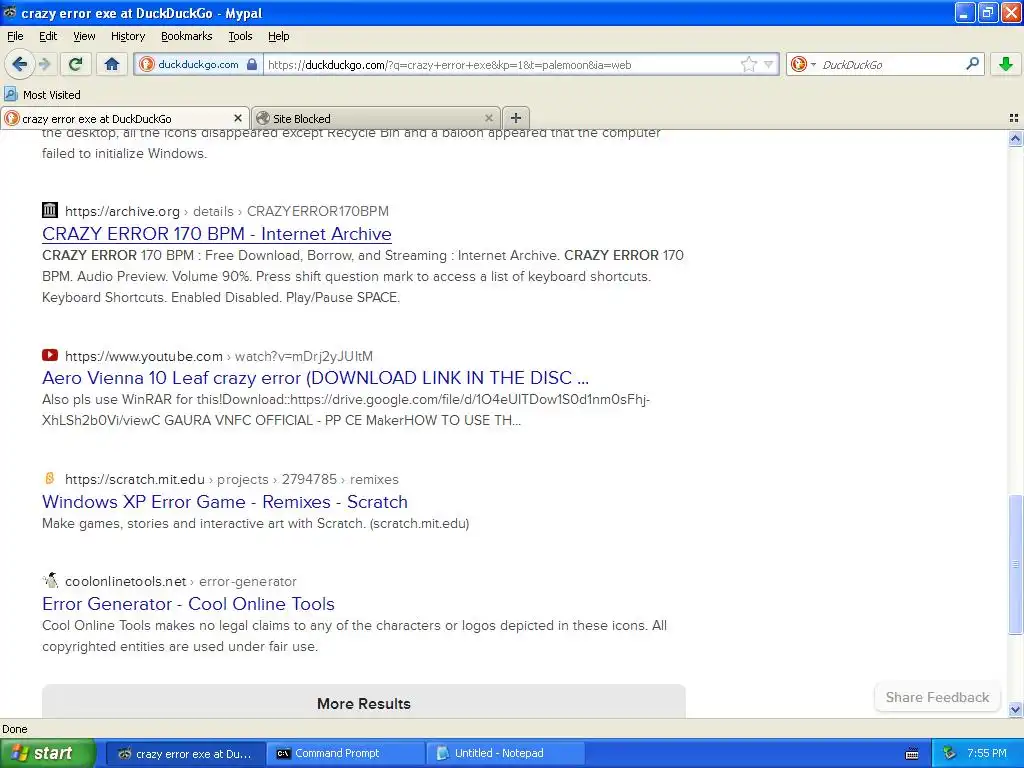Go back with the Back arrow button
Viewport: 1024px width, 768px height.
(x=19, y=64)
